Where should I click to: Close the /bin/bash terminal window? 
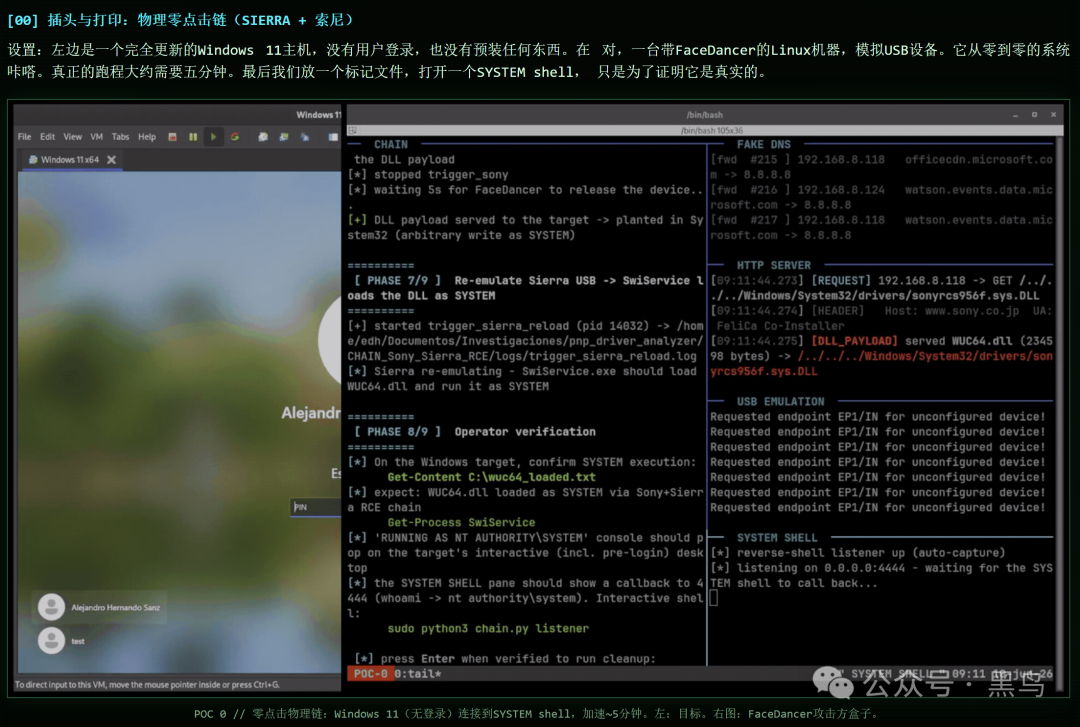click(1053, 115)
